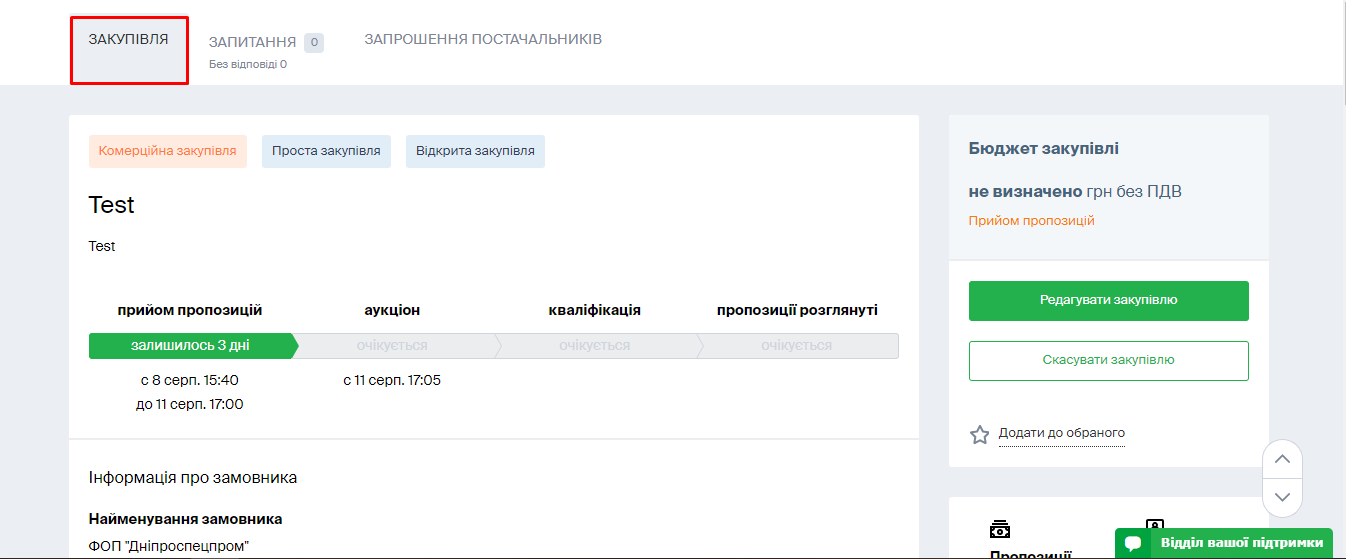Select the Відкрита закупівля tag
Screen dimensions: 1346x559
click(475, 151)
